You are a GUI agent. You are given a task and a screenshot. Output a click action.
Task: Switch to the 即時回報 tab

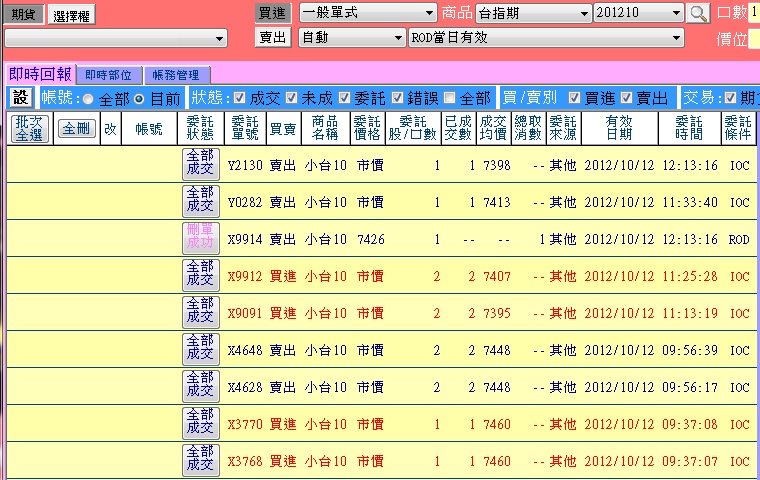[40, 74]
